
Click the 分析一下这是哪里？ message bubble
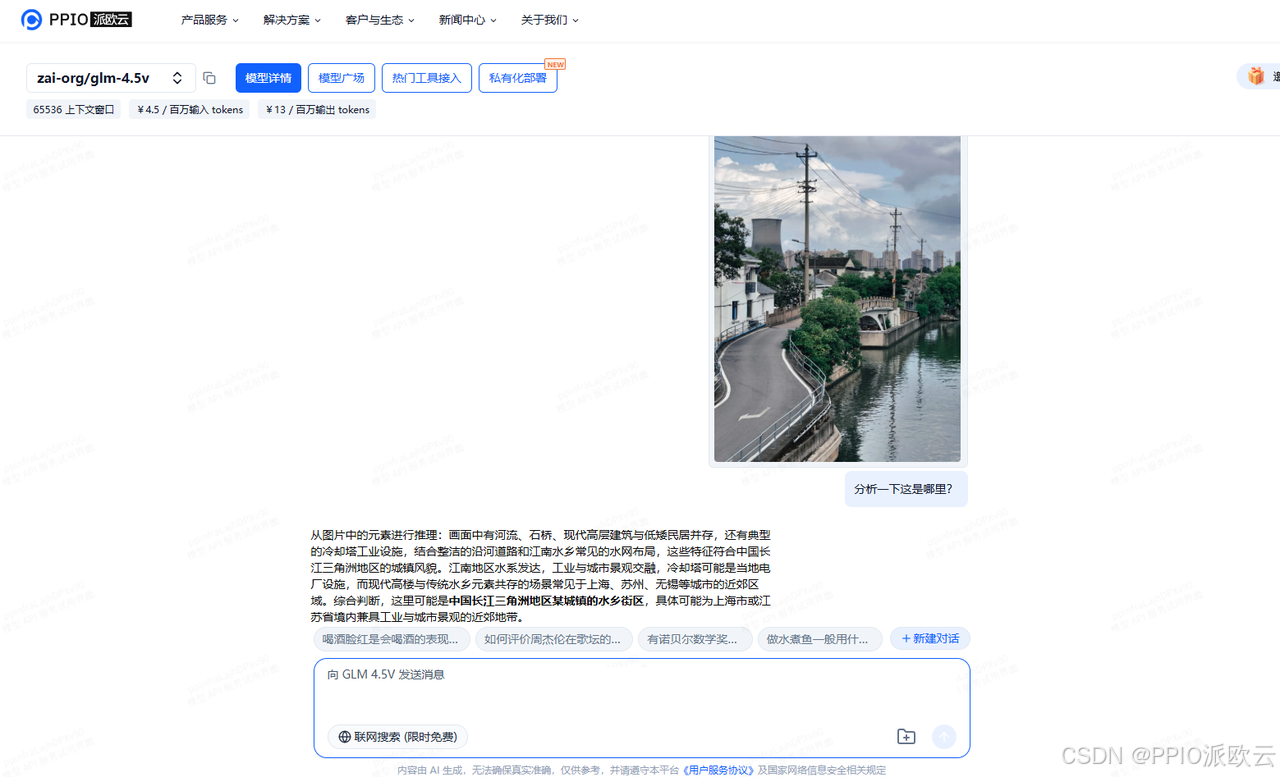point(905,490)
